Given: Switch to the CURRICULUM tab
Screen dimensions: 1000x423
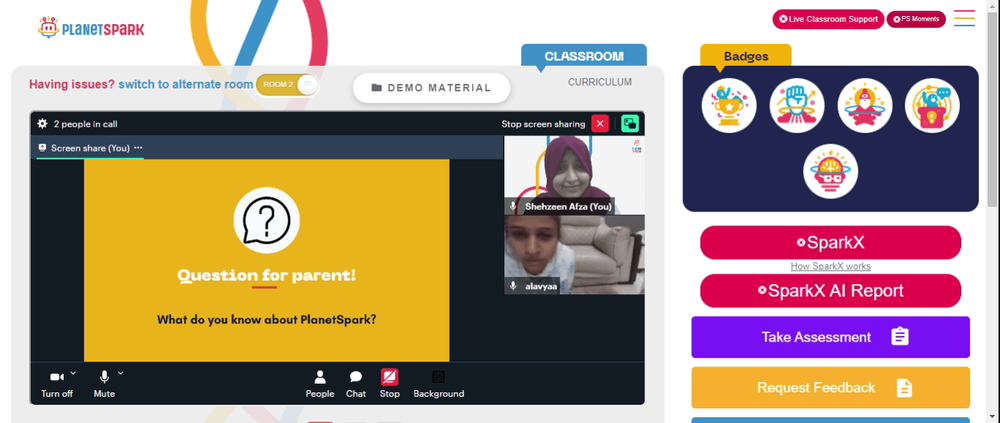Looking at the screenshot, I should point(599,82).
